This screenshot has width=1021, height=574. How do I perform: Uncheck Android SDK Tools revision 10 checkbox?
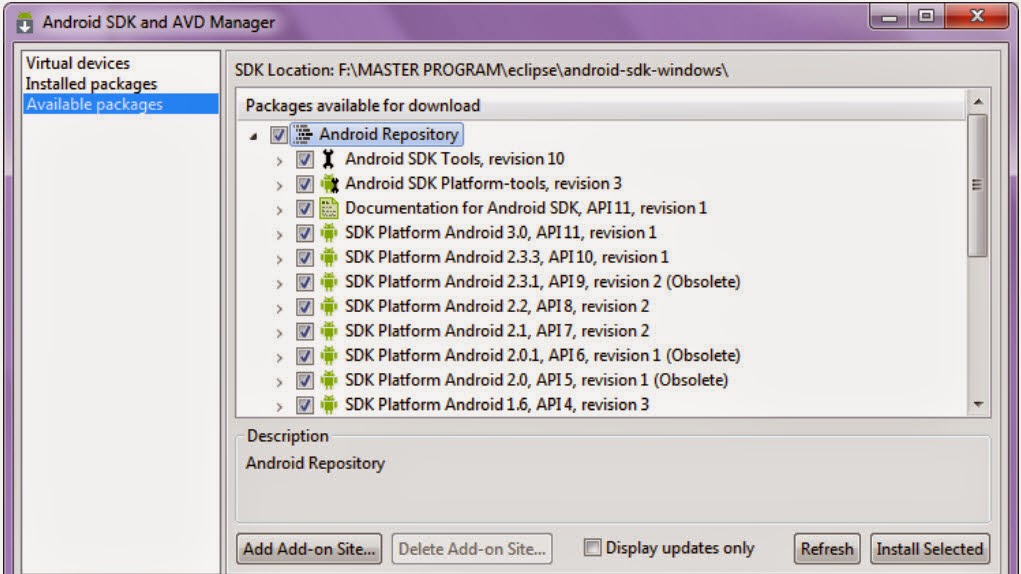tap(304, 159)
